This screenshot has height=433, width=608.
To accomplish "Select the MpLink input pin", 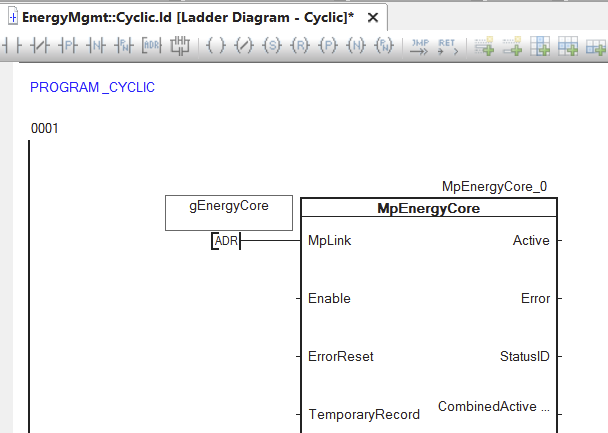I will tap(329, 240).
